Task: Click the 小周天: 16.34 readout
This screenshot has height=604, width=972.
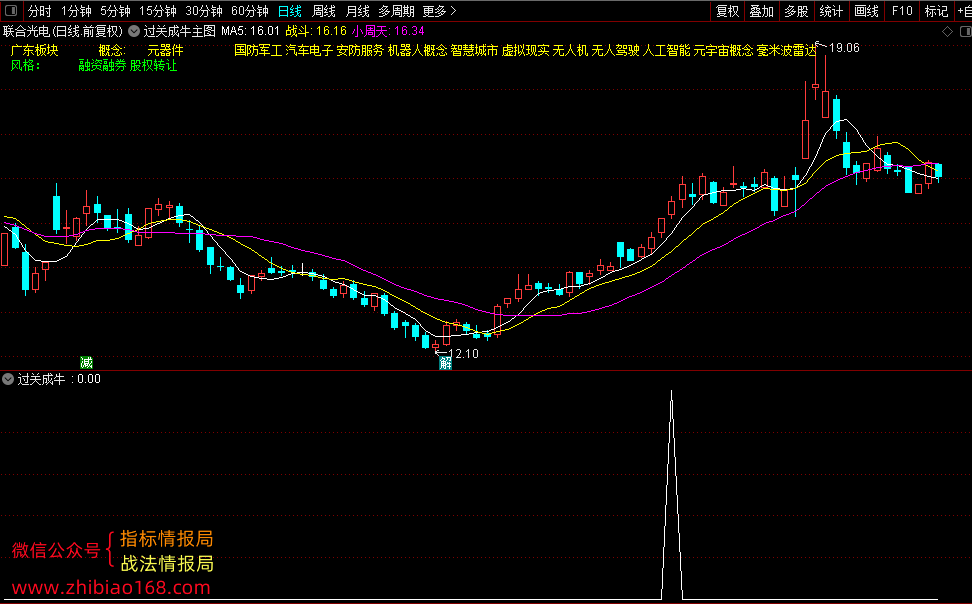Action: click(388, 31)
